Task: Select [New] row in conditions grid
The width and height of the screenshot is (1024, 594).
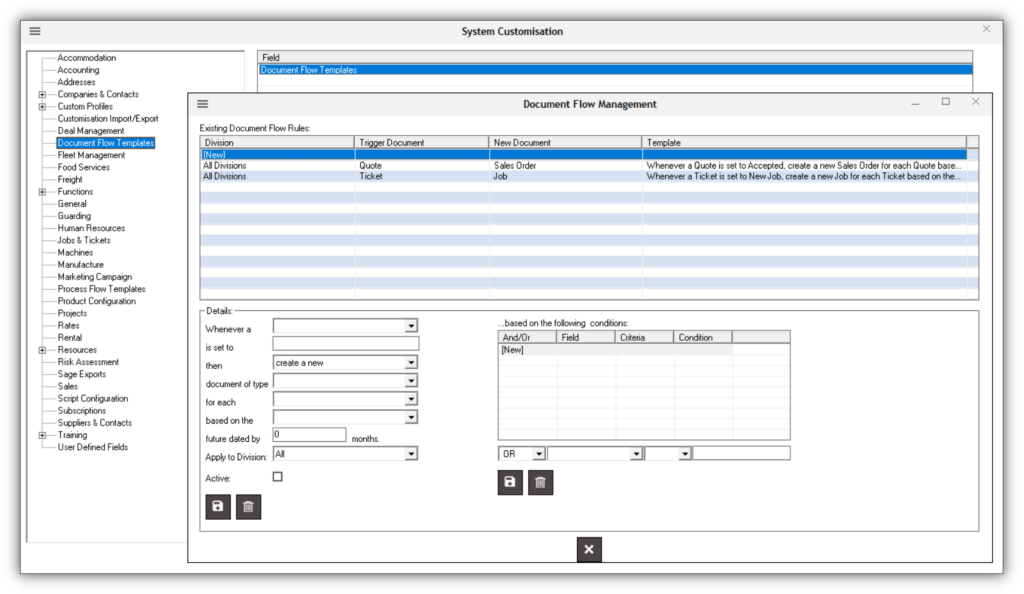Action: click(x=615, y=350)
